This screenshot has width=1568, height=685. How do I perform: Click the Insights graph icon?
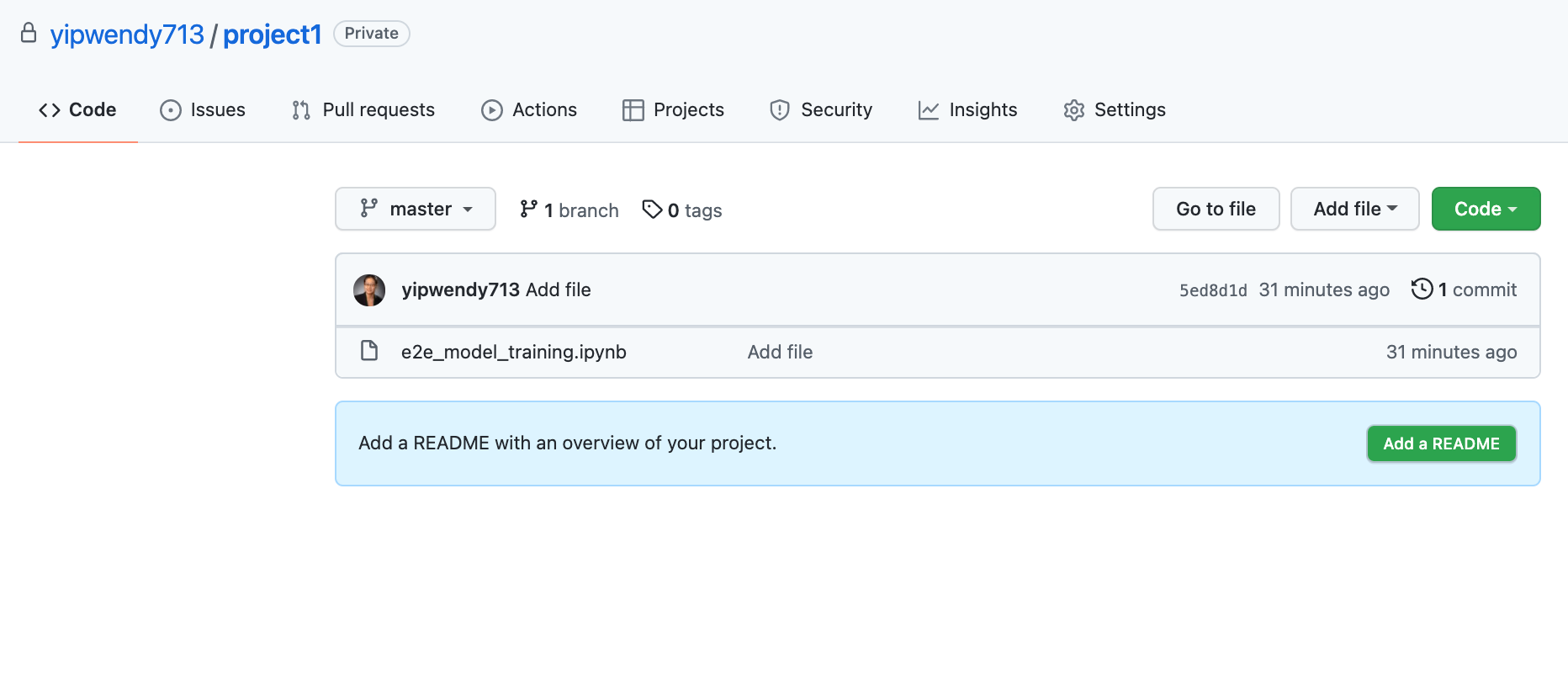pyautogui.click(x=929, y=110)
